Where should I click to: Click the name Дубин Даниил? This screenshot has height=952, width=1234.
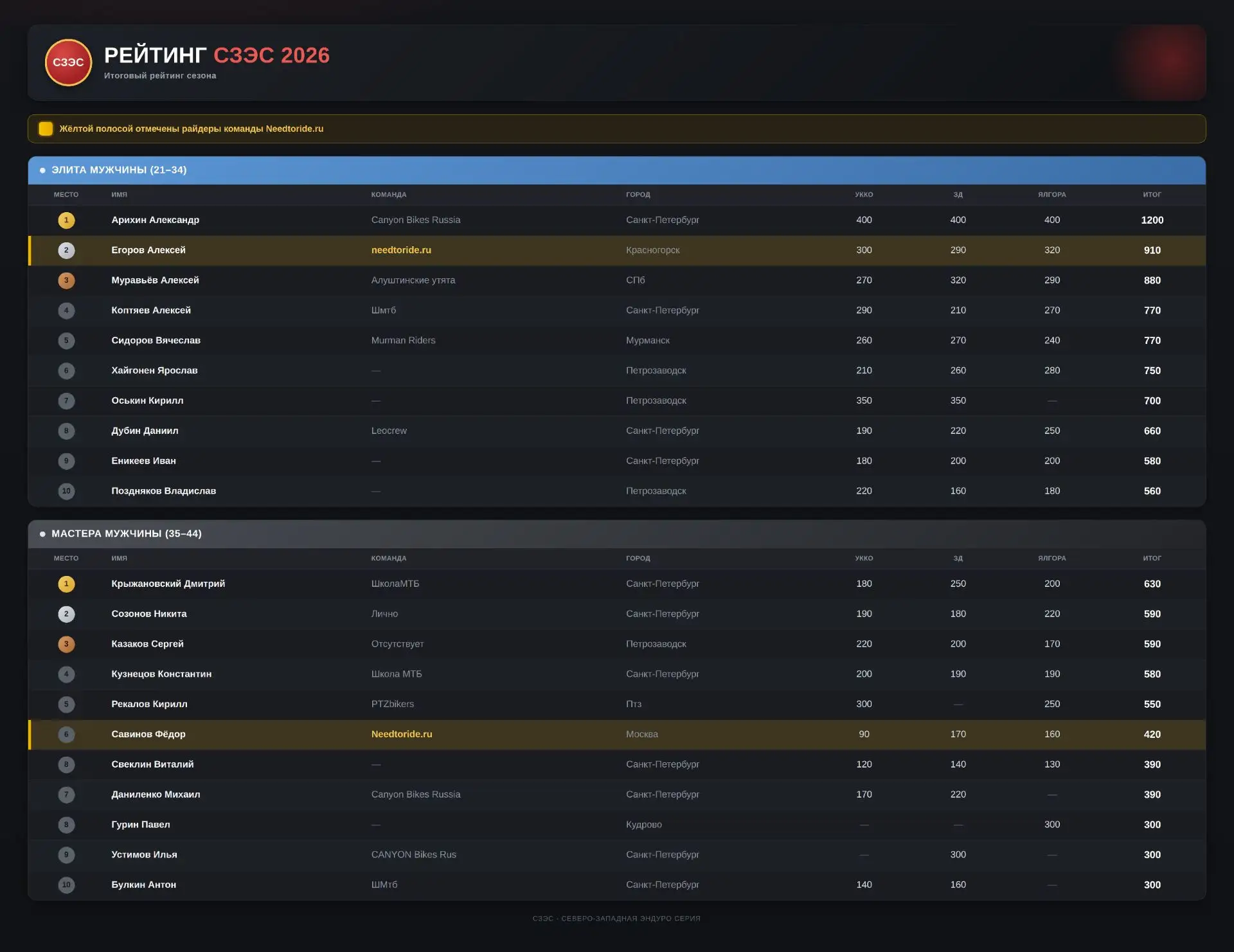coord(145,431)
